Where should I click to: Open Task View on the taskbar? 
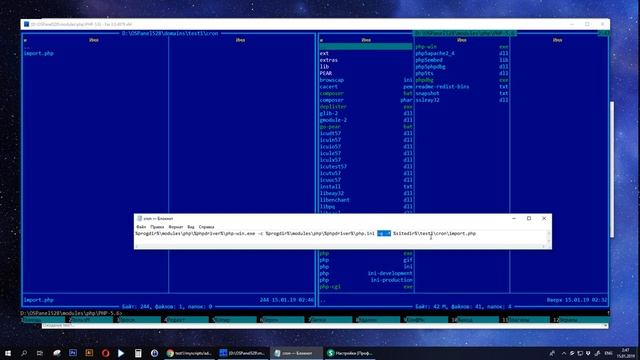40,353
